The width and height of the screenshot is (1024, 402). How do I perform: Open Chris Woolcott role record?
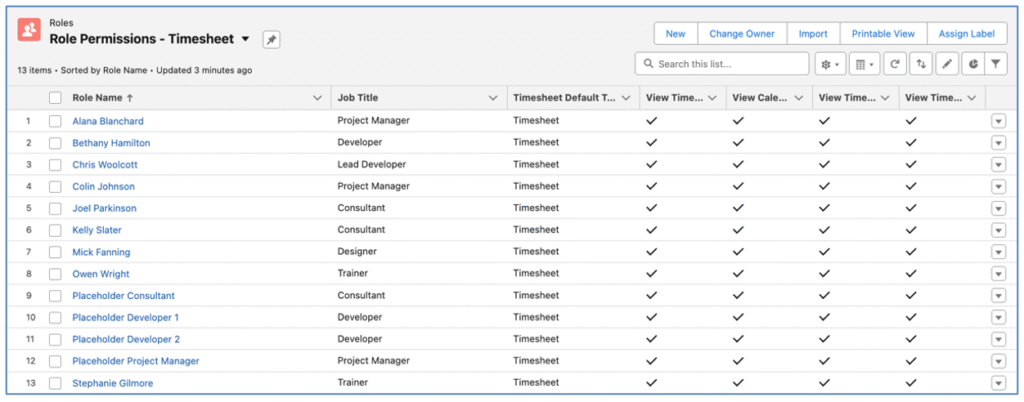104,165
